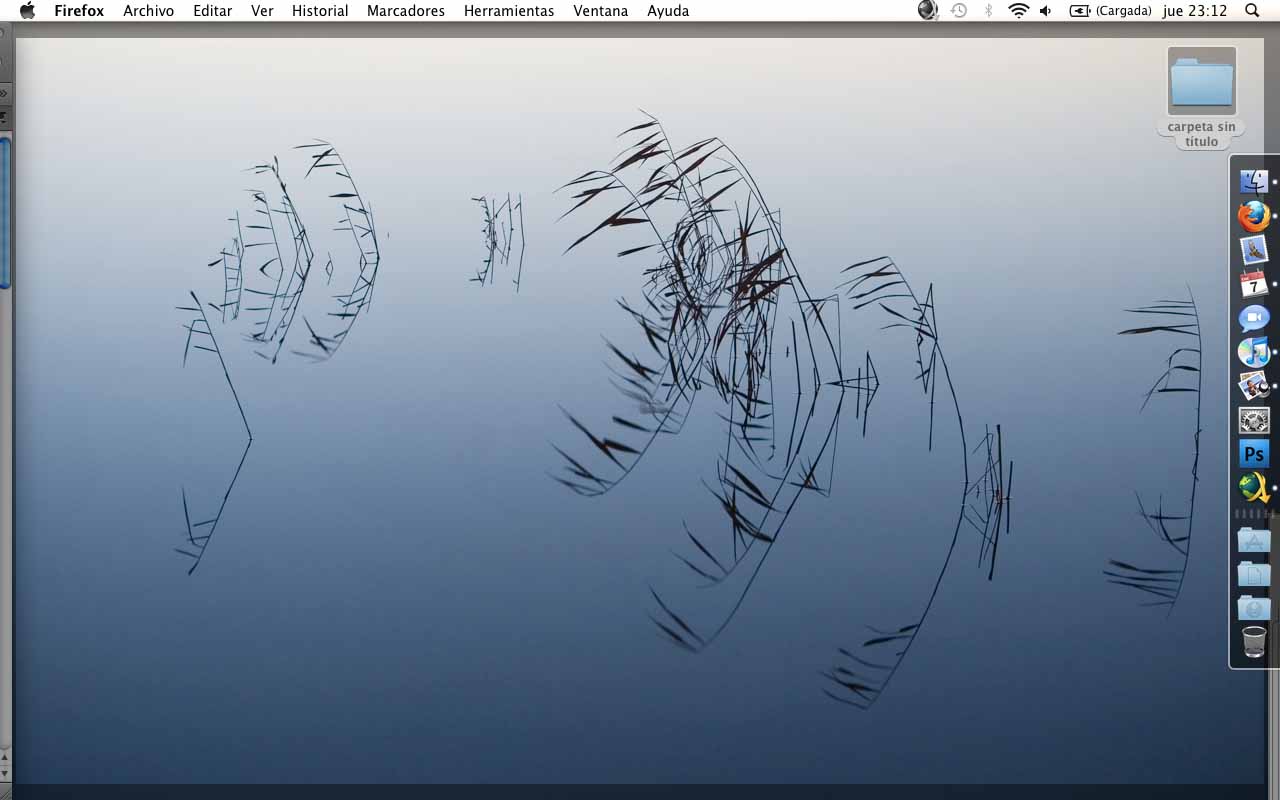
Task: Open the Ver menu
Action: (x=262, y=11)
